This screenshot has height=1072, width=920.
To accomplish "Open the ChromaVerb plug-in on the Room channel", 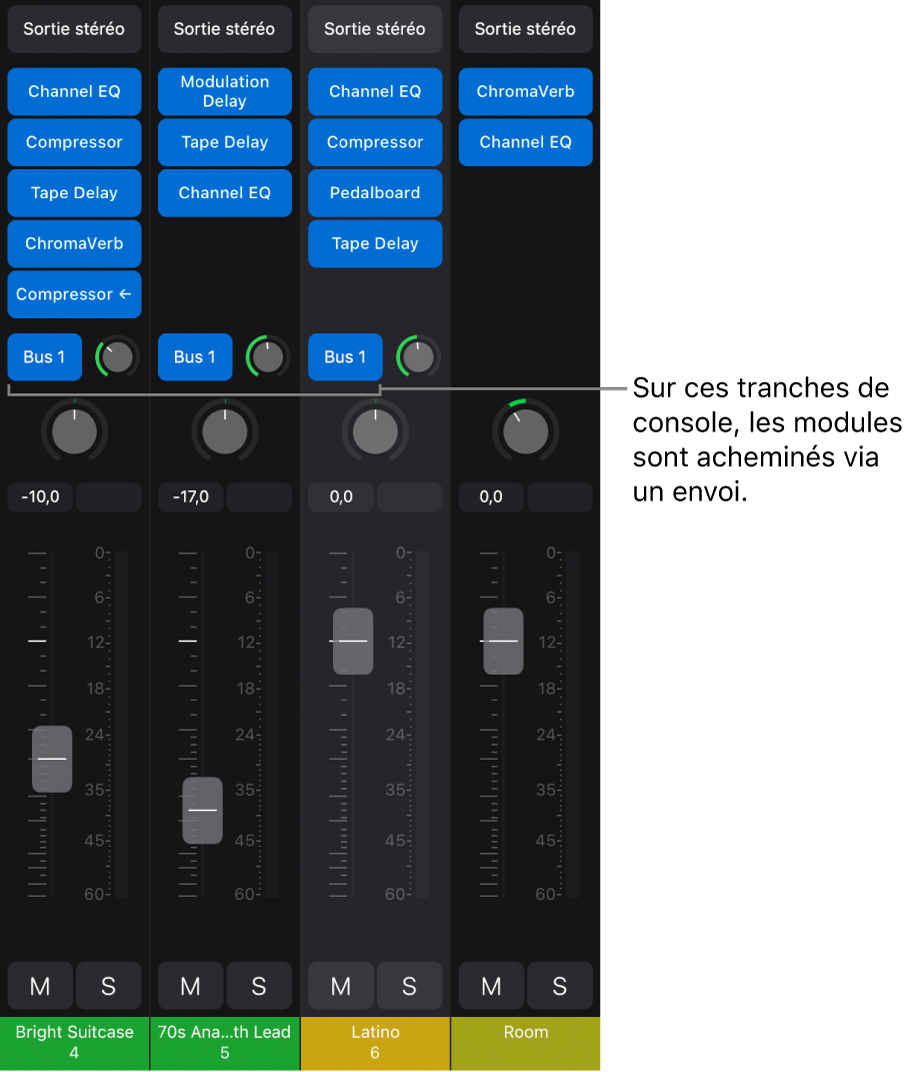I will (x=525, y=91).
